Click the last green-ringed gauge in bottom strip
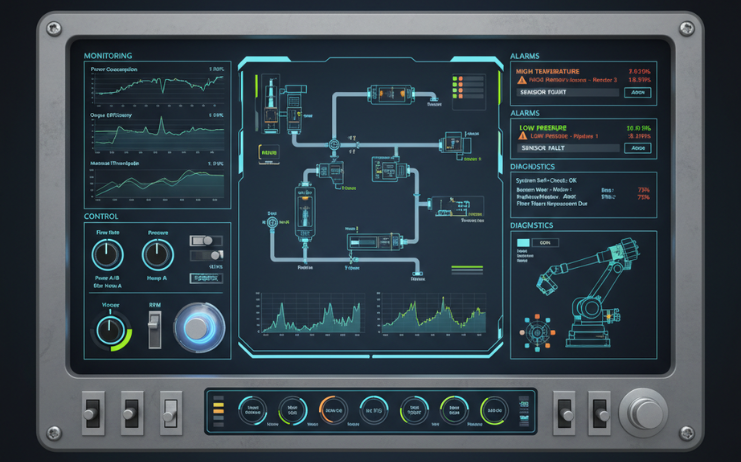The height and width of the screenshot is (462, 741). tap(494, 410)
